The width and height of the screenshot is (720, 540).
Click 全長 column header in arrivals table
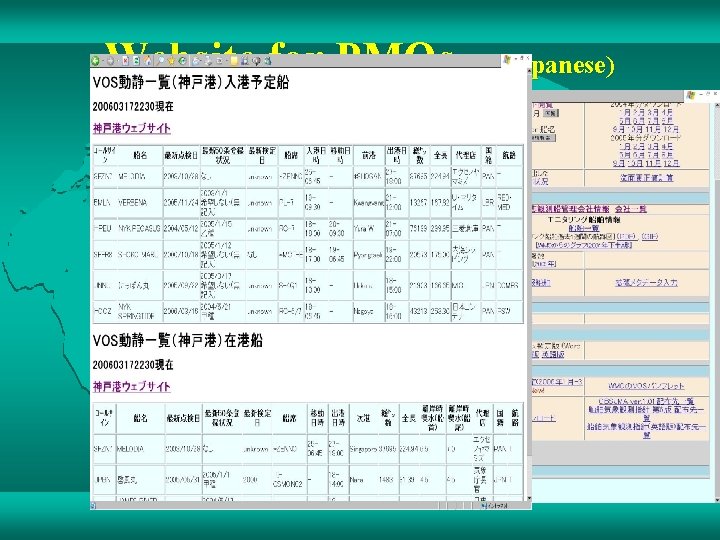coord(440,156)
